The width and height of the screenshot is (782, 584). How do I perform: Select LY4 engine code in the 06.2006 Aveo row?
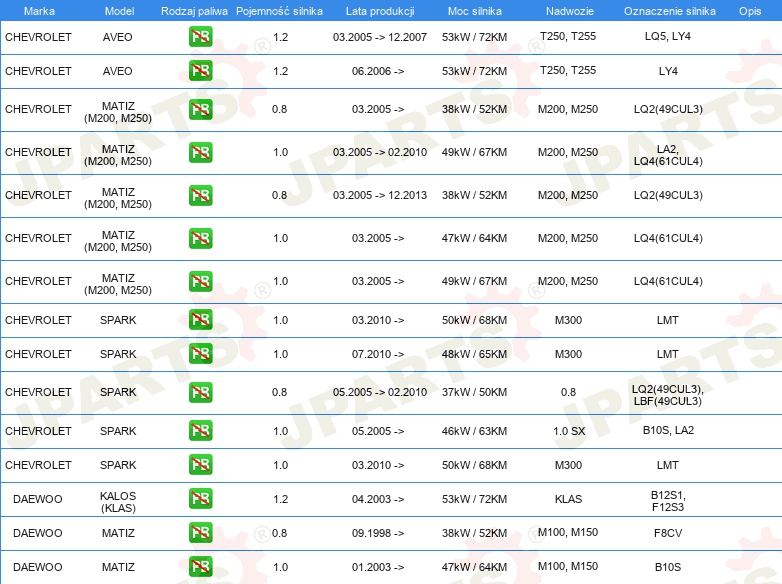668,71
